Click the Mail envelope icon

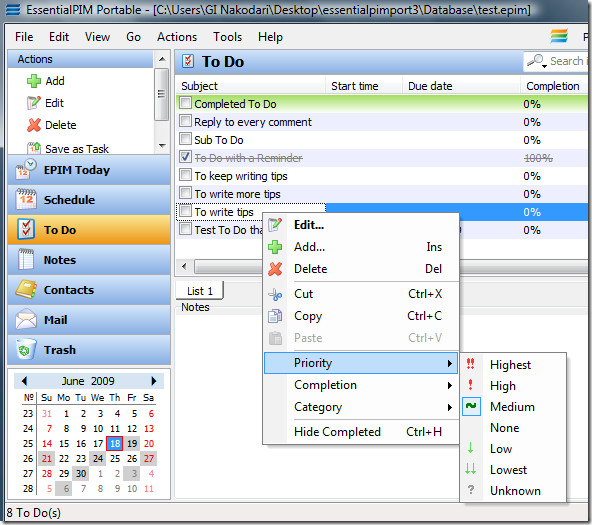26,319
